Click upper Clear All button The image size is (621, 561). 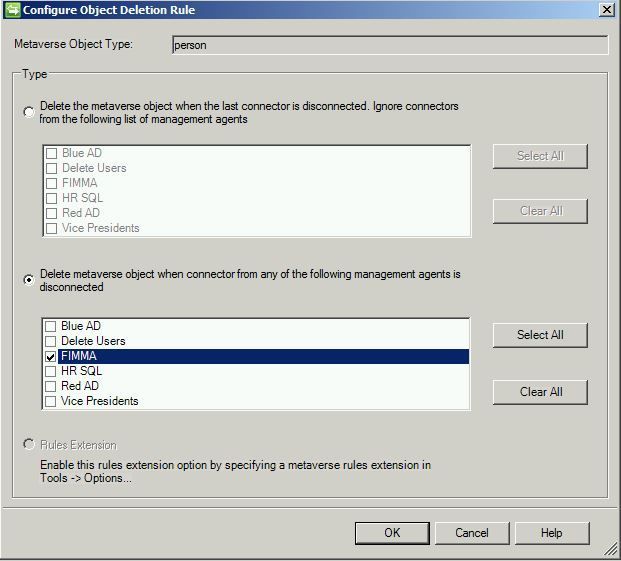tap(540, 211)
